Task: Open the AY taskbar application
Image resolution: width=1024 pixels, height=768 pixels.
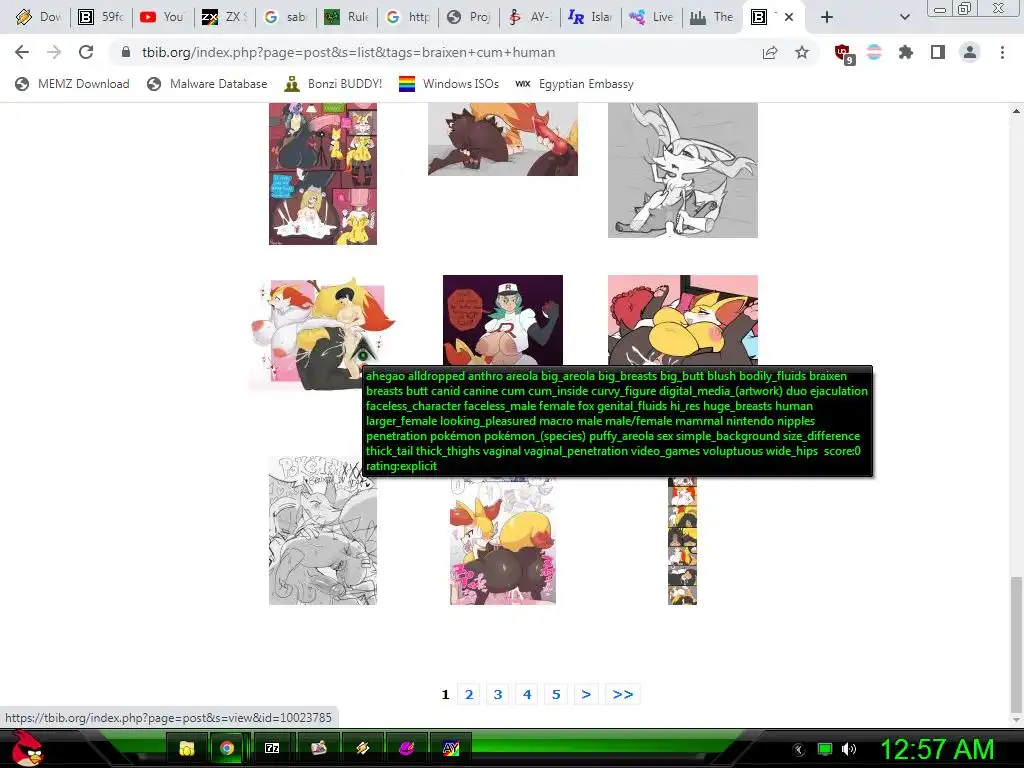Action: (451, 748)
